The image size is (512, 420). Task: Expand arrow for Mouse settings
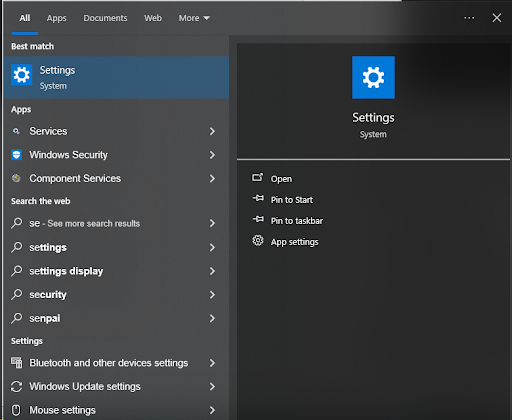pyautogui.click(x=212, y=410)
